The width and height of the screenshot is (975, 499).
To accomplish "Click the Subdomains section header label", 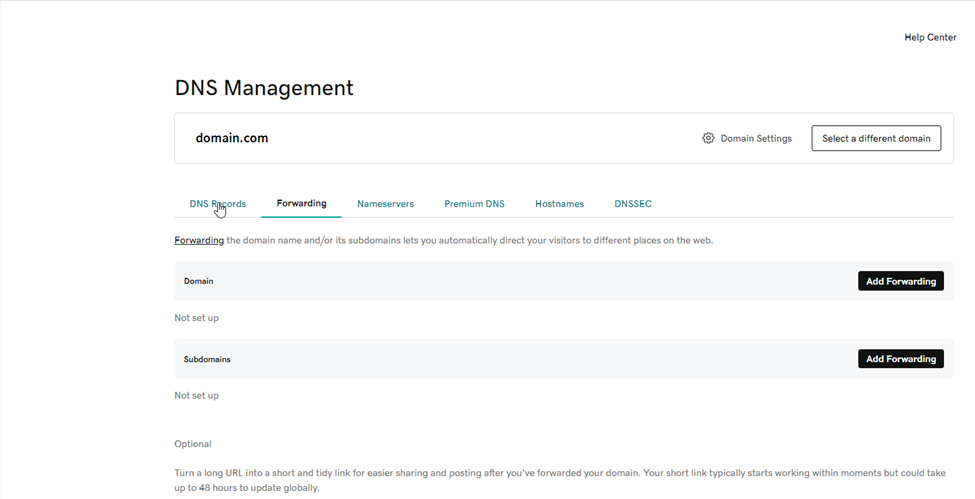I will 207,359.
